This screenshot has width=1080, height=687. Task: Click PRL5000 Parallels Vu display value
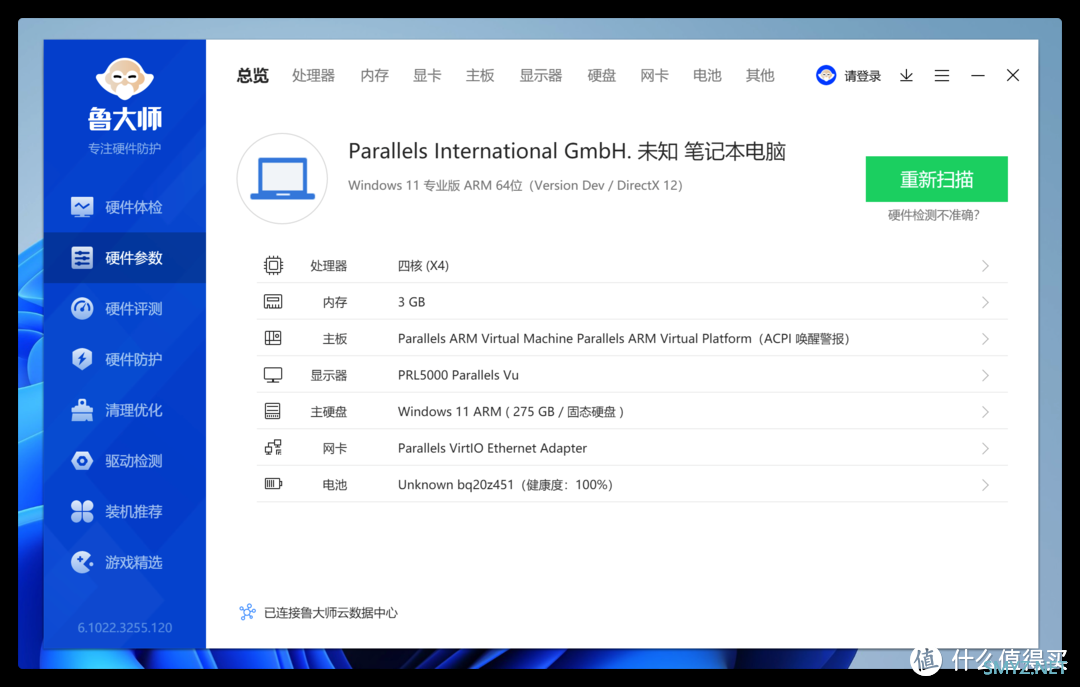click(458, 376)
